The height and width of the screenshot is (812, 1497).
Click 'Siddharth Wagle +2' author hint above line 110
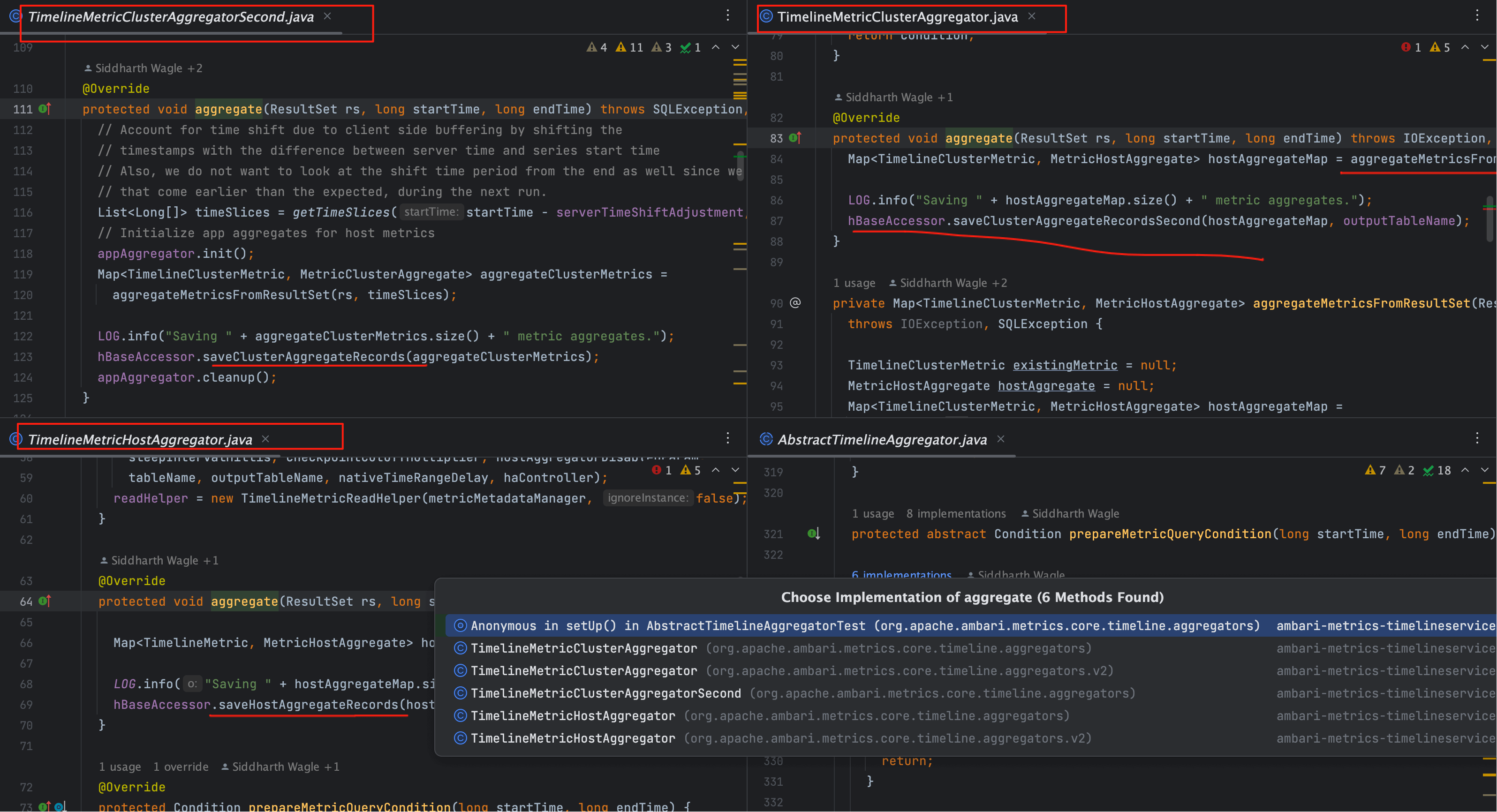click(x=144, y=68)
